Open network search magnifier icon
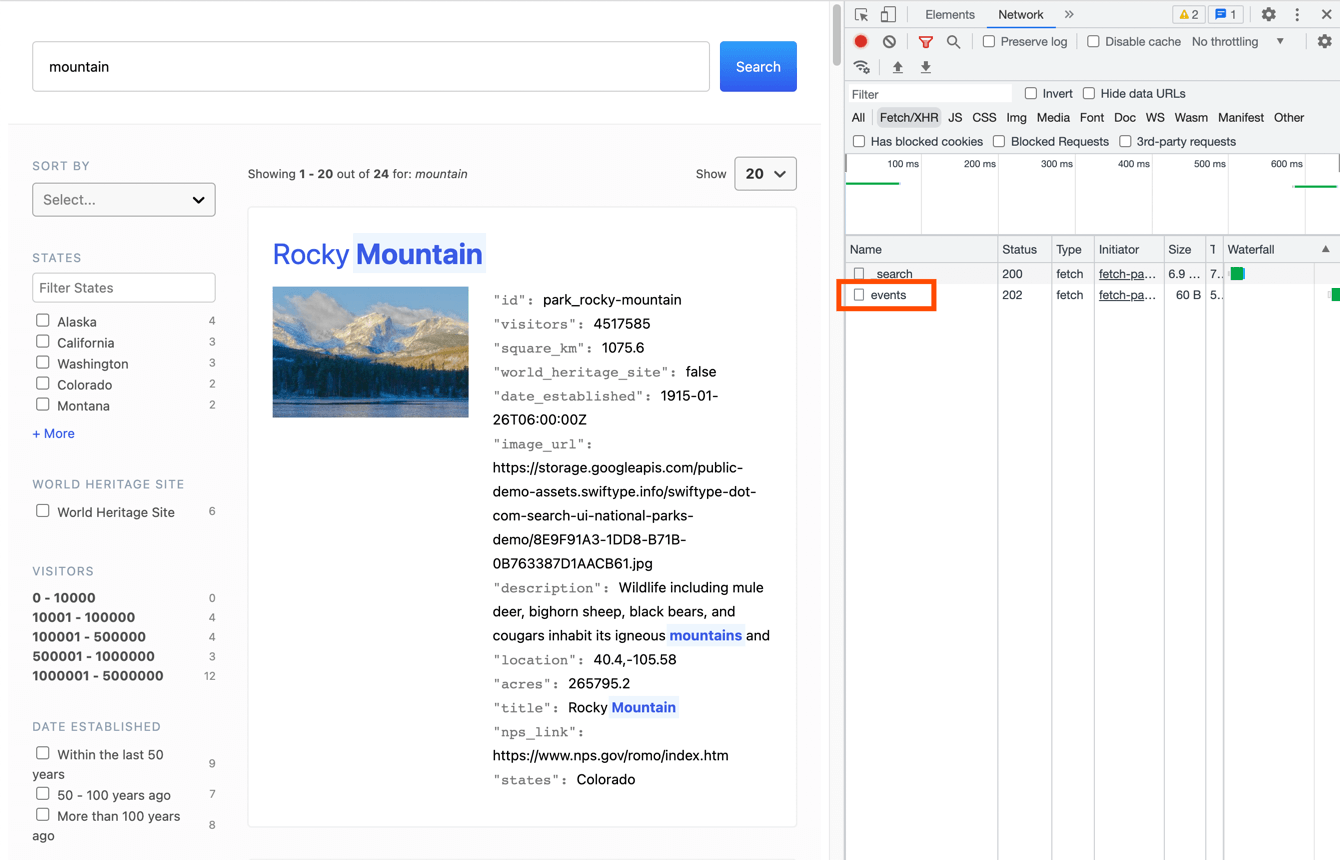Screen dimensions: 1340x860 pos(953,42)
